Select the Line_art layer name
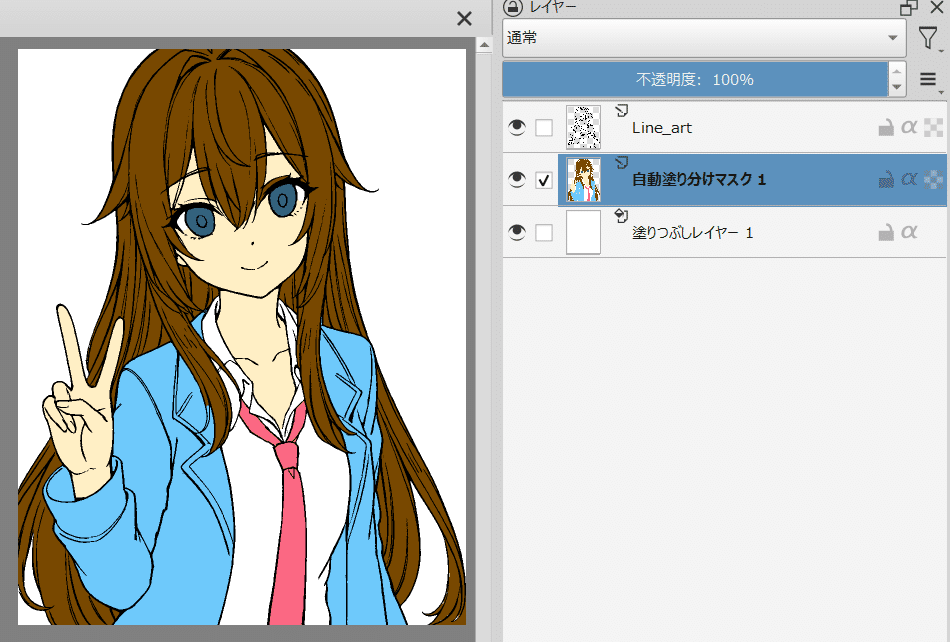 (662, 128)
